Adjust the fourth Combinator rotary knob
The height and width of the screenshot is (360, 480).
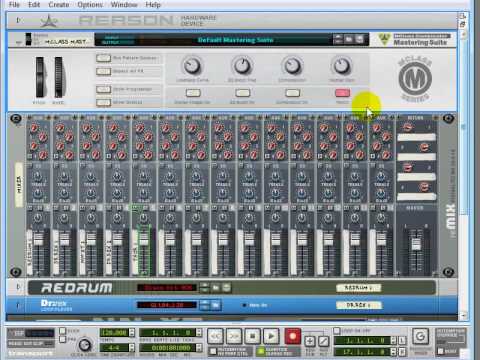[x=342, y=66]
